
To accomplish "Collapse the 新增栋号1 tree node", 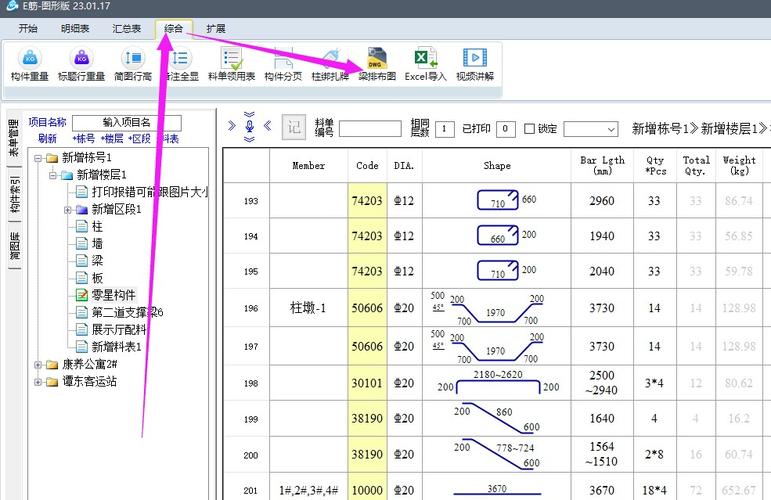I will [x=38, y=158].
